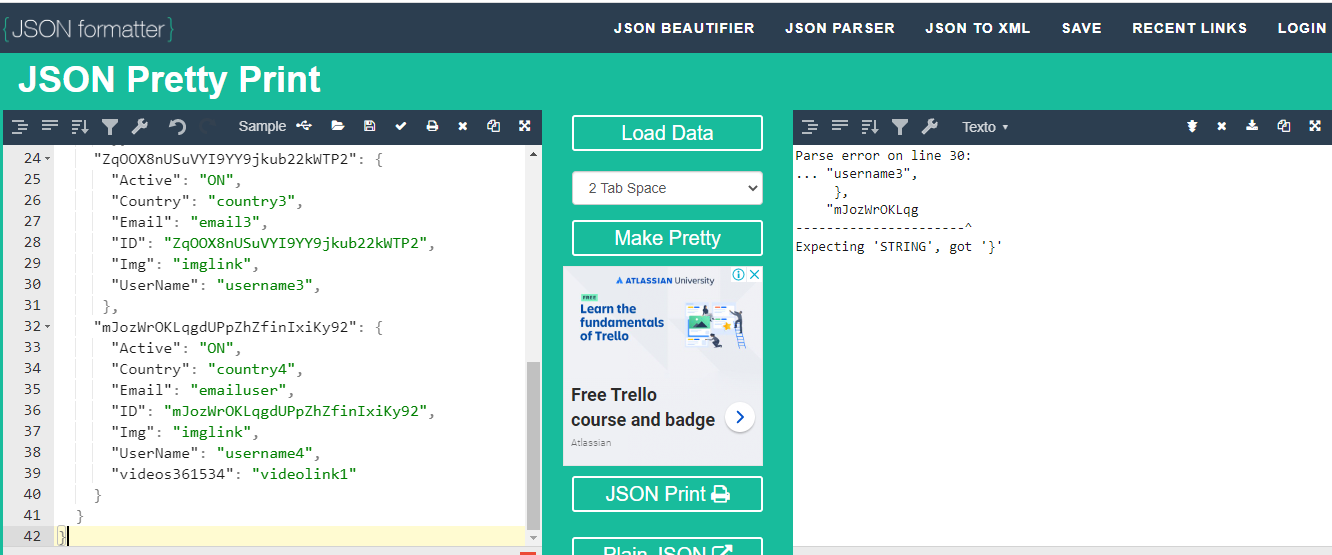Download output using the download icon

1252,126
